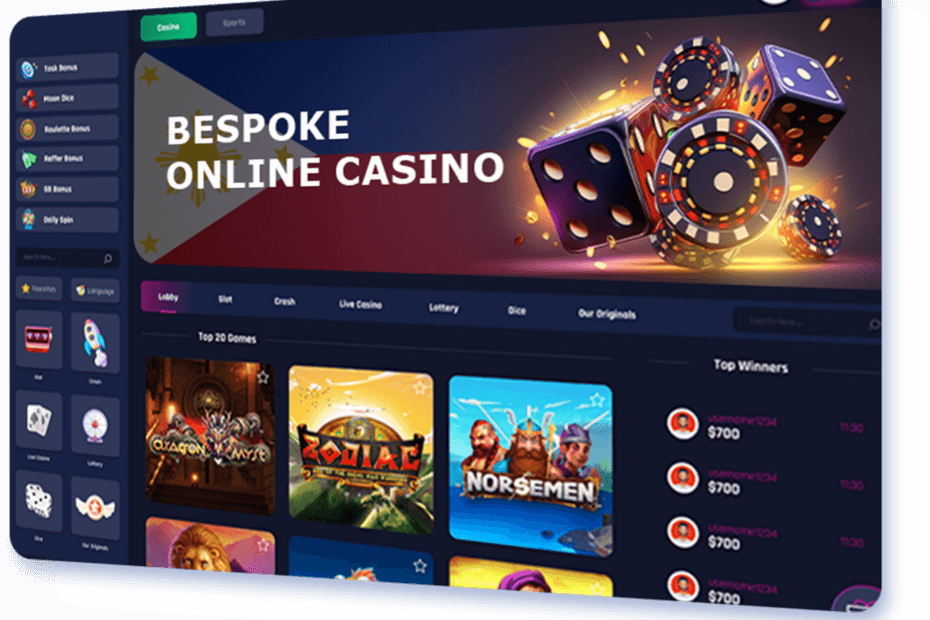Image resolution: width=930 pixels, height=620 pixels.
Task: Click the Favorites button
Action: 39,288
